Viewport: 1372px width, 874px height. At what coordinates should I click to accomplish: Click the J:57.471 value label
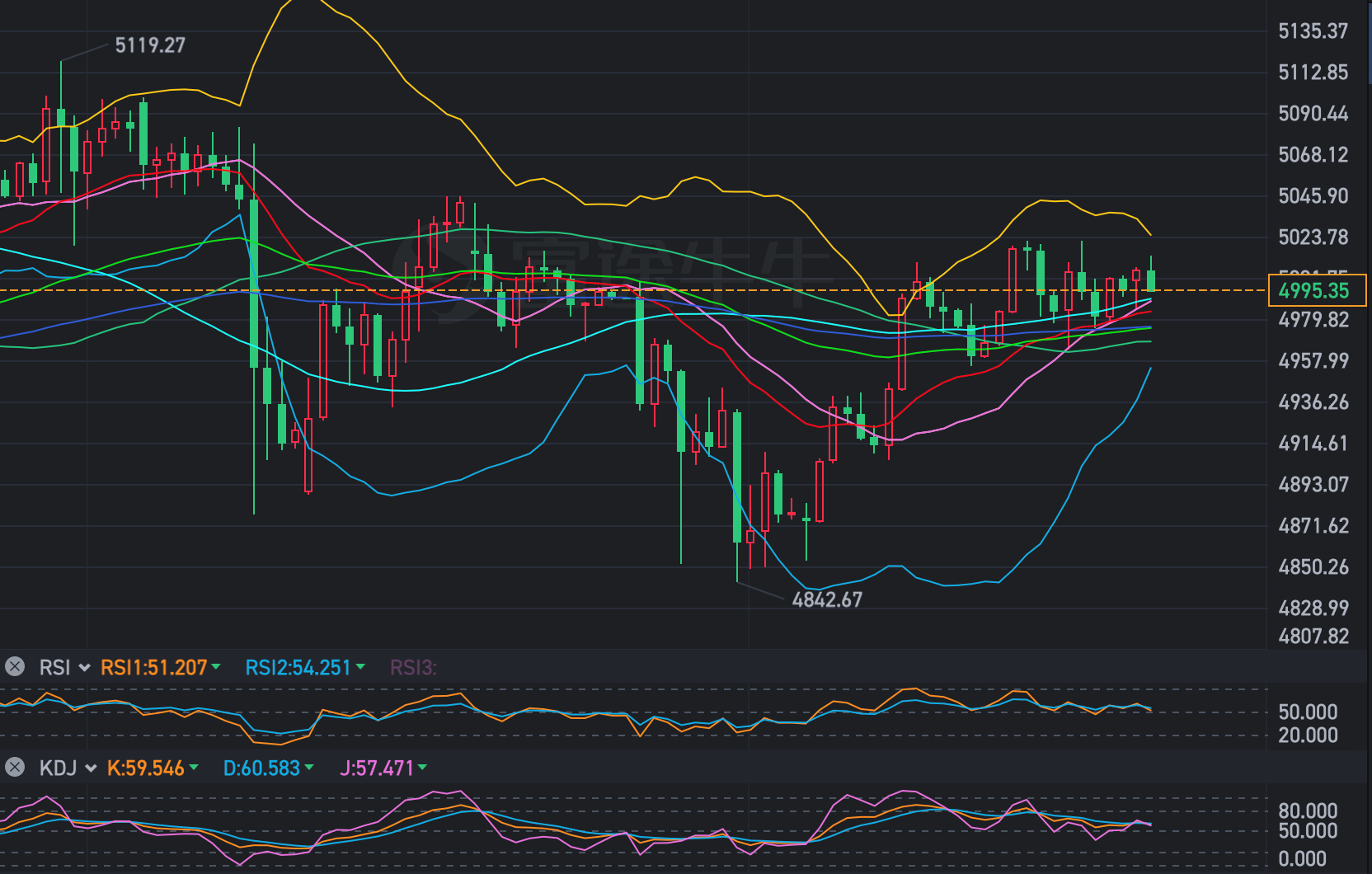point(377,768)
